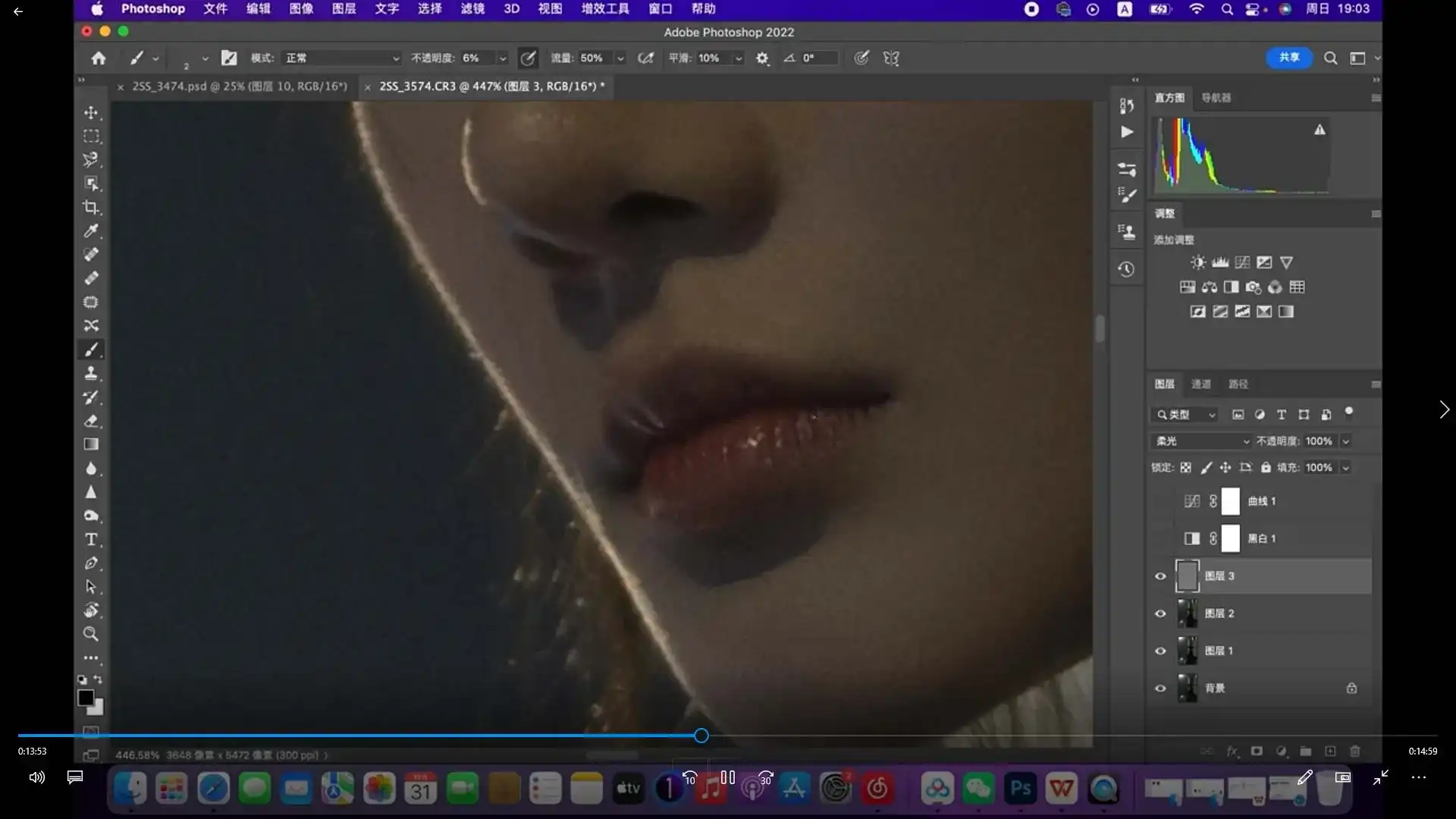Select the Horizontal Type tool
Screen dimensions: 1456x819
(x=91, y=540)
